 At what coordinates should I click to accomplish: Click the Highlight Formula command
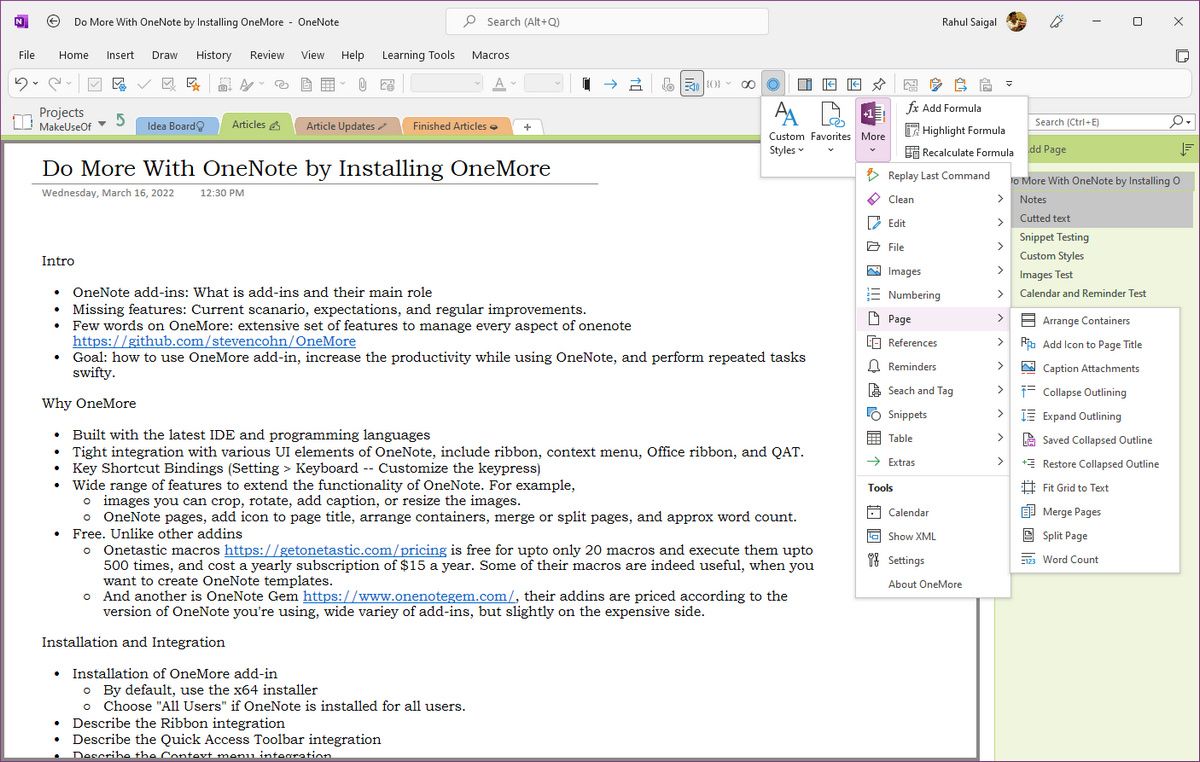click(x=954, y=130)
